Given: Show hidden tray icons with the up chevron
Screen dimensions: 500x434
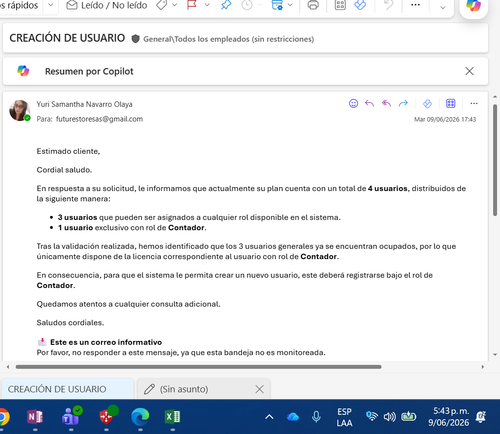Looking at the screenshot, I should (269, 417).
